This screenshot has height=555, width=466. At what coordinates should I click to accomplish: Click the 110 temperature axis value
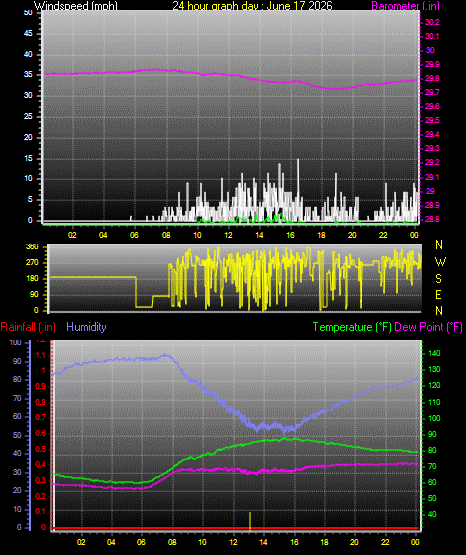click(434, 402)
